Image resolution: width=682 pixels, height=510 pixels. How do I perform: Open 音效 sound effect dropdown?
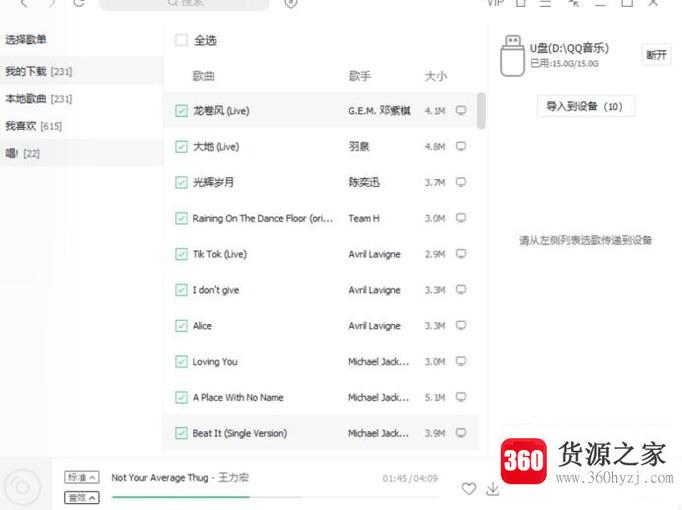pyautogui.click(x=82, y=497)
